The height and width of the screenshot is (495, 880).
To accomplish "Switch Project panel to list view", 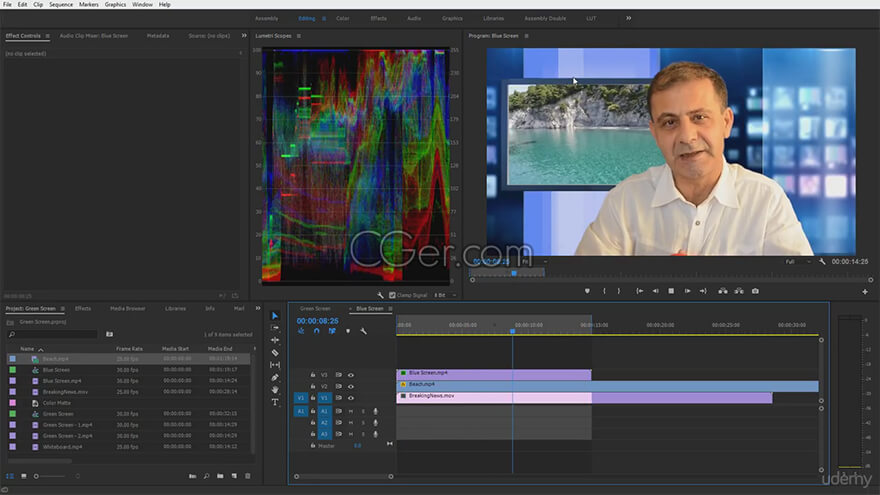I will [x=10, y=476].
